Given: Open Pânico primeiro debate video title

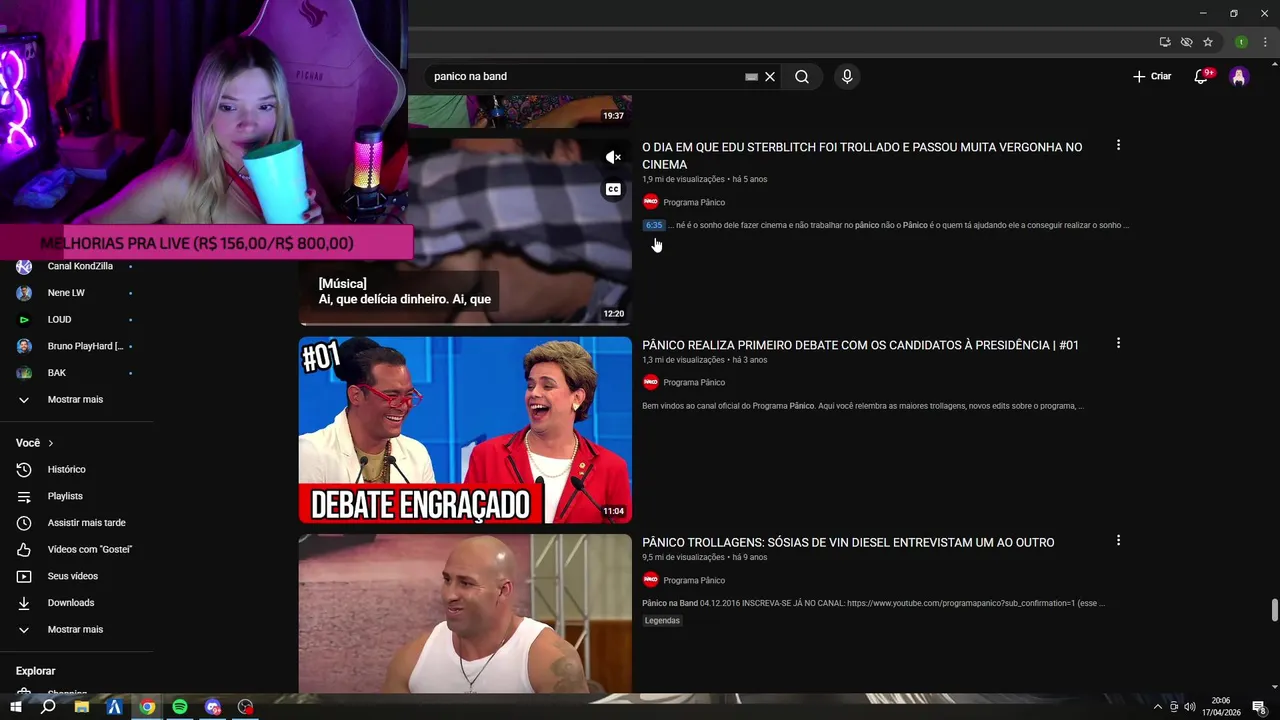Looking at the screenshot, I should pos(860,345).
